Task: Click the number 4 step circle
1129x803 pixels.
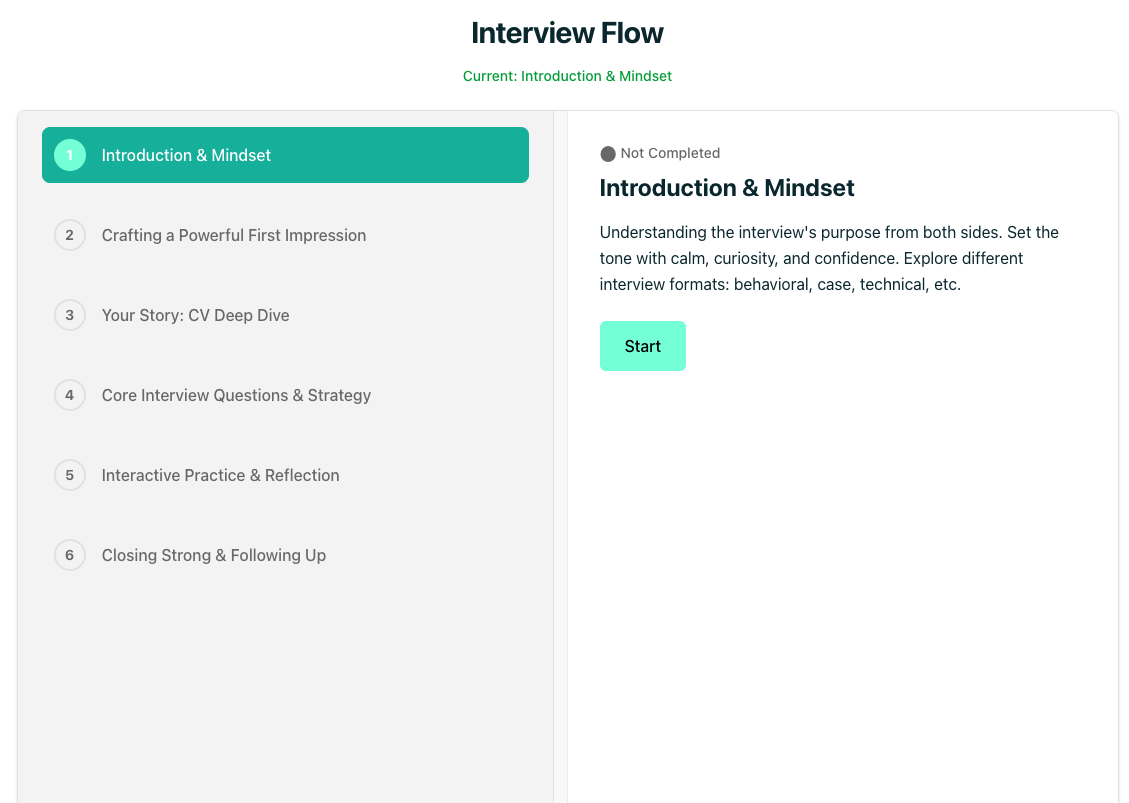Action: click(70, 395)
